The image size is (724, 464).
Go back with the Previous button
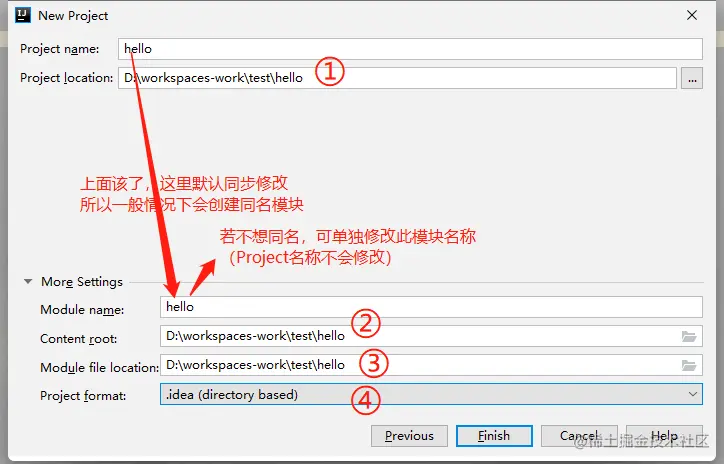tap(409, 436)
